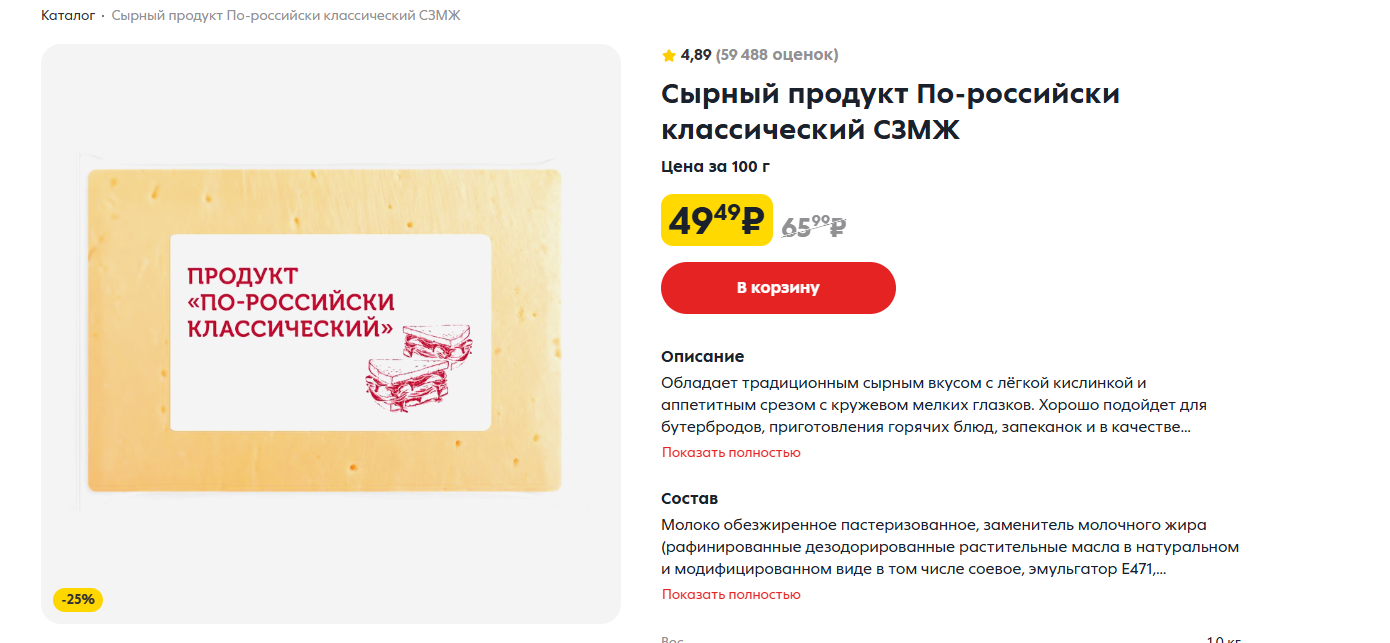Click the yellow 49.49 ₽ price tag
Screen dimensions: 1390x643
click(717, 220)
